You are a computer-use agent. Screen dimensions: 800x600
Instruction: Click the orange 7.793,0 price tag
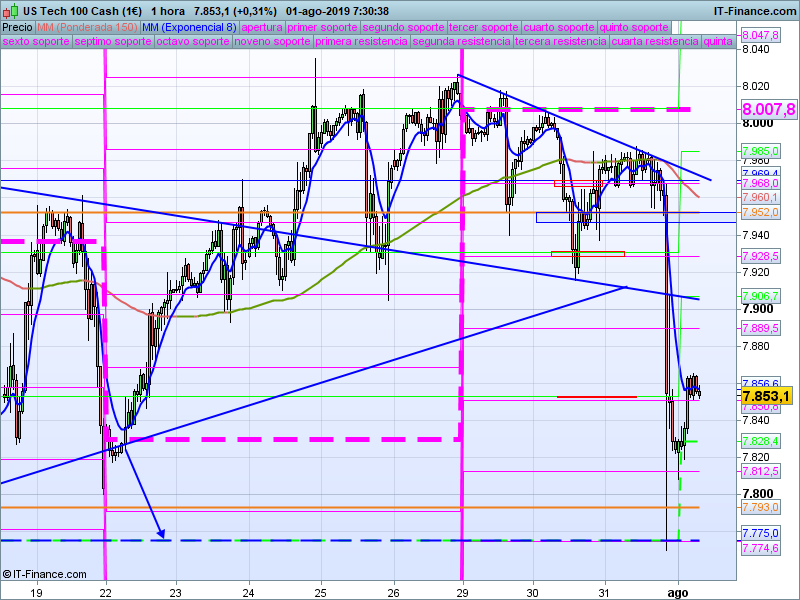tap(760, 507)
